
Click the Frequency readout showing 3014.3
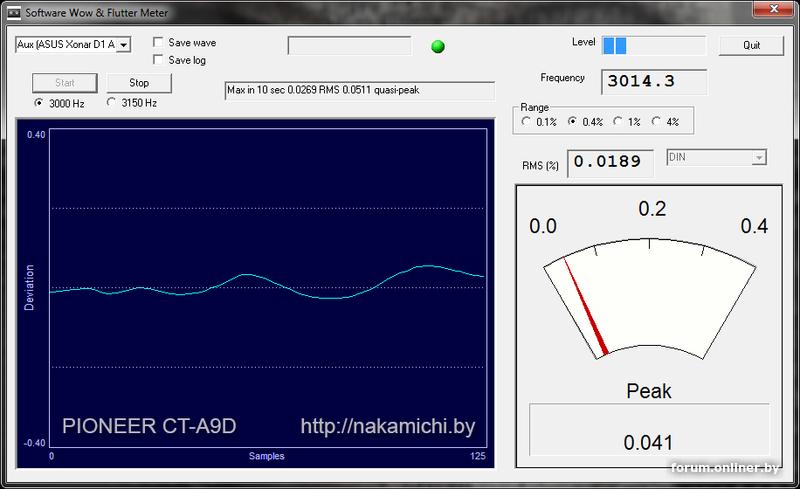pyautogui.click(x=653, y=82)
